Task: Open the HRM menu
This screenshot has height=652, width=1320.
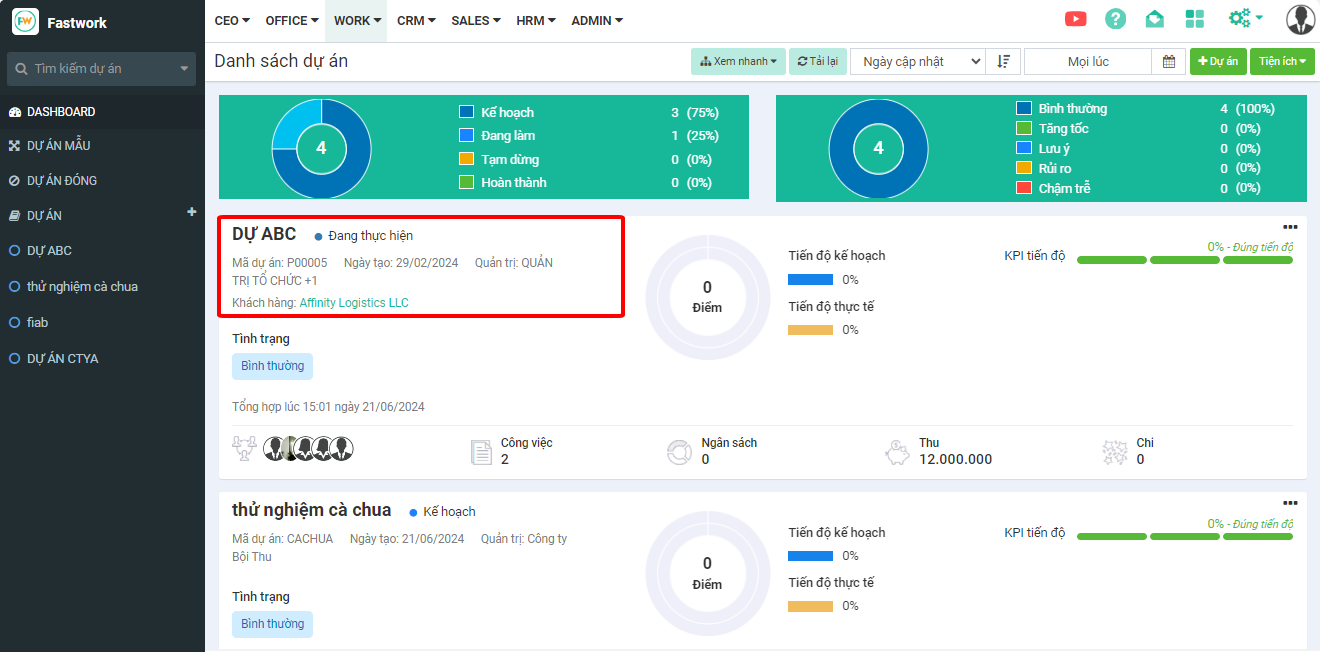Action: [x=536, y=20]
